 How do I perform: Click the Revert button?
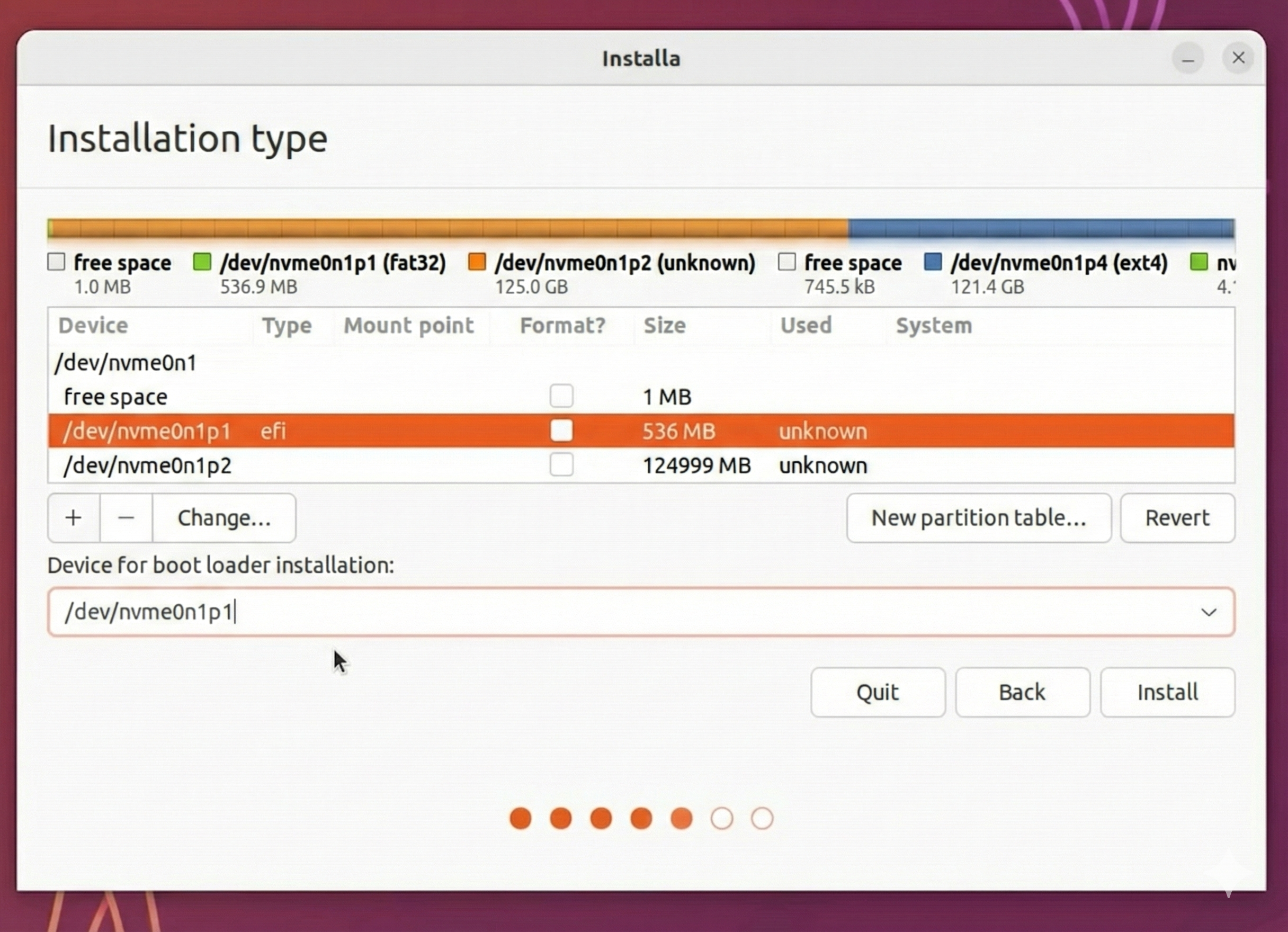click(x=1177, y=517)
